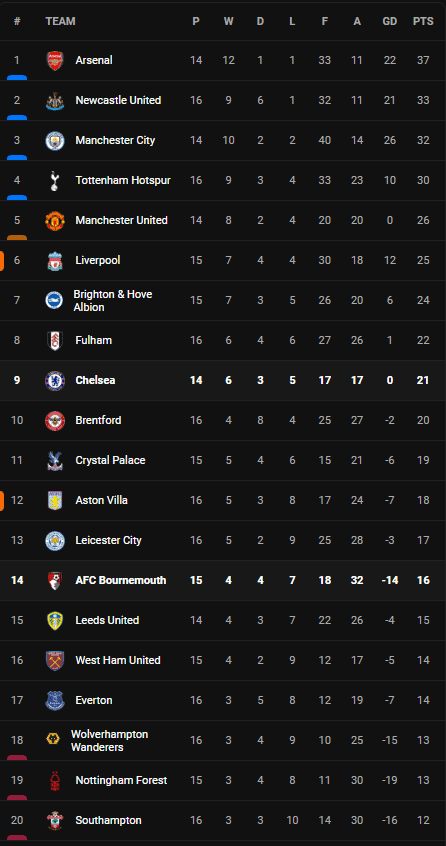
Task: Click the Wolverhampton Wanderers wolf logo
Action: click(53, 740)
